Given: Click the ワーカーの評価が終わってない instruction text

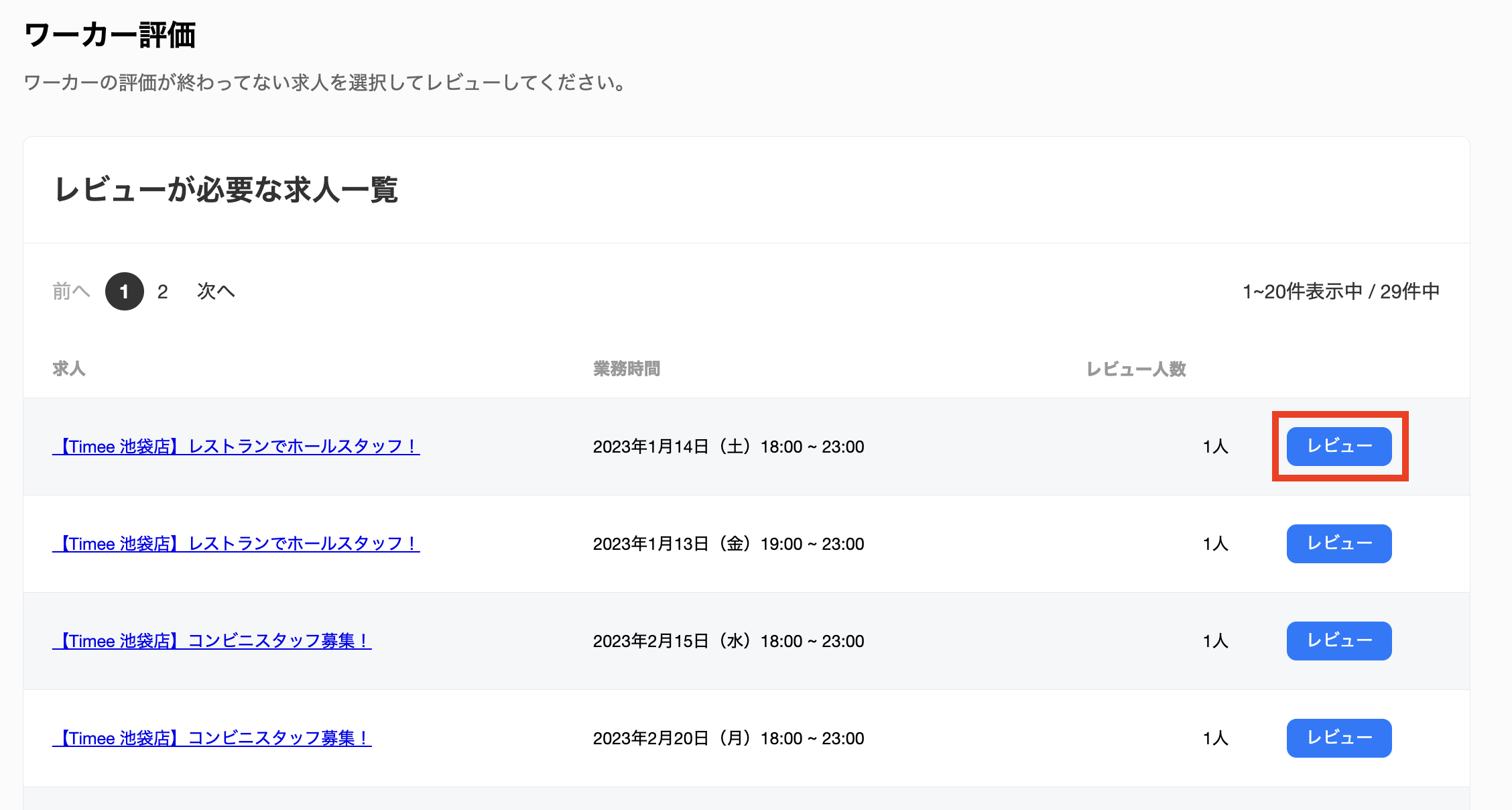Looking at the screenshot, I should point(325,83).
